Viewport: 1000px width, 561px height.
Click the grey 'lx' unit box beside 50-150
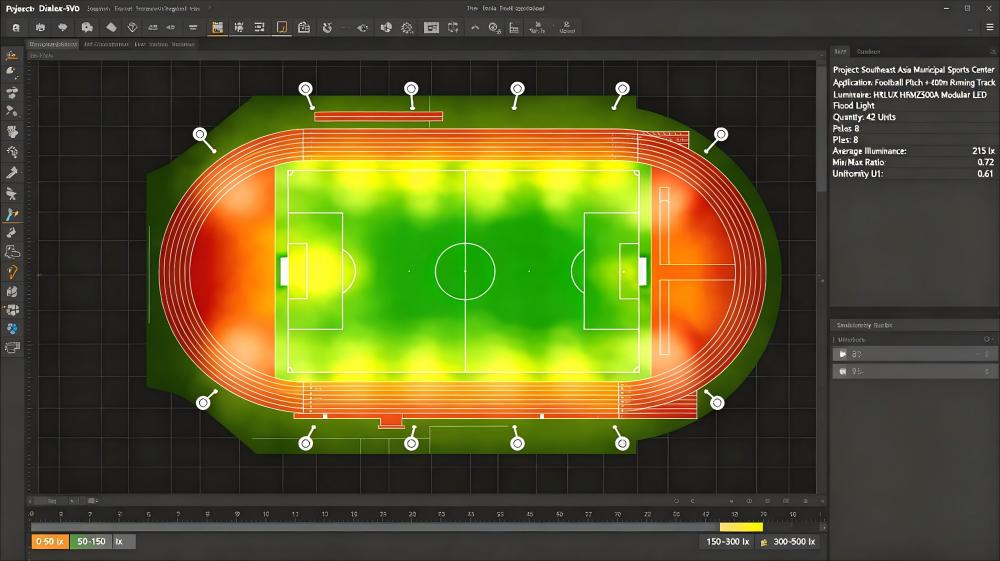pyautogui.click(x=124, y=541)
